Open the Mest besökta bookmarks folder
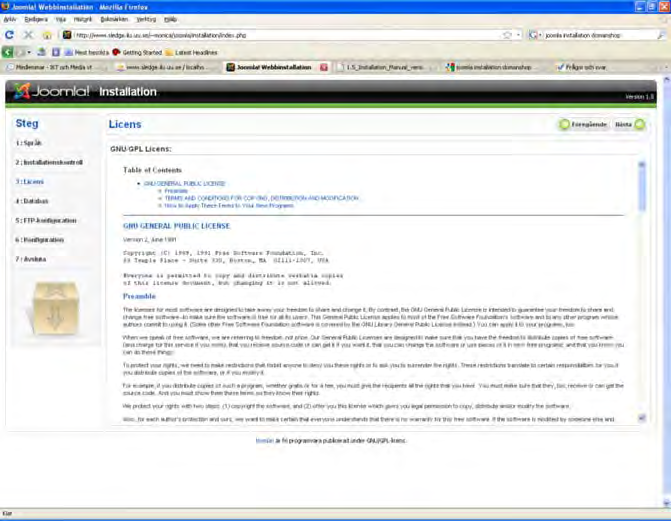This screenshot has height=521, width=671. (87, 53)
